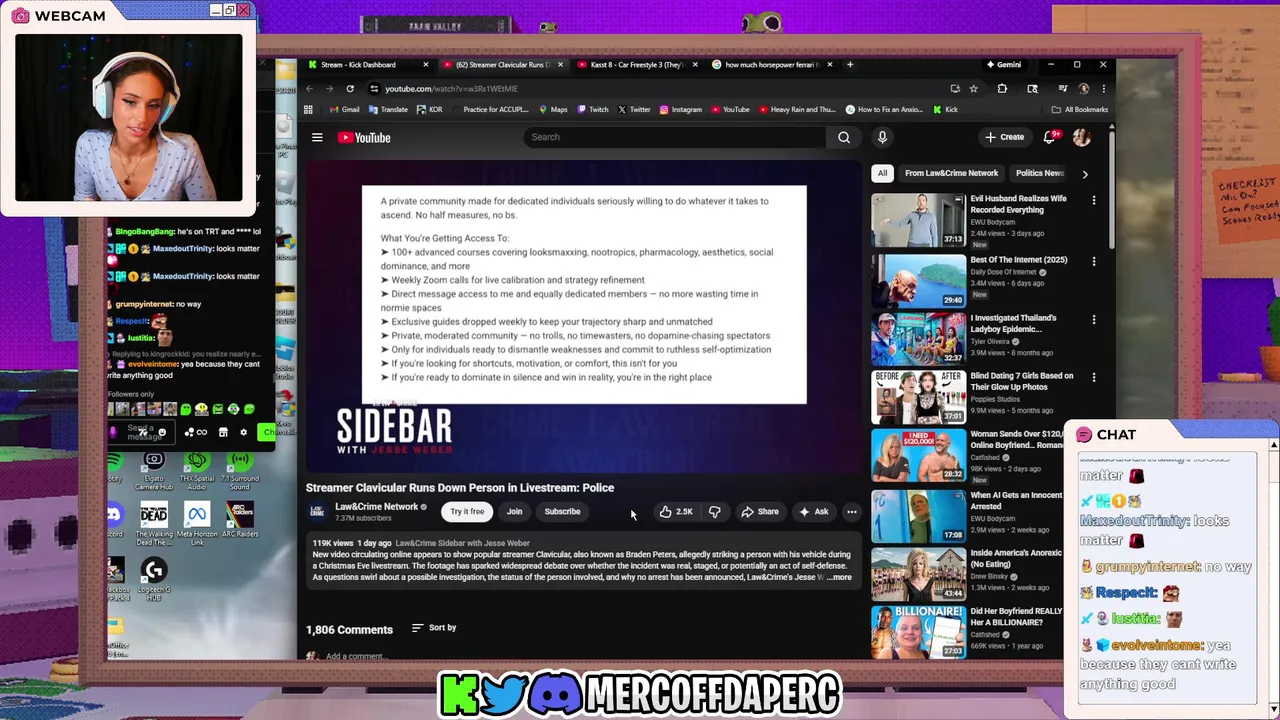Open more actions three-dot menu under the video

point(852,512)
